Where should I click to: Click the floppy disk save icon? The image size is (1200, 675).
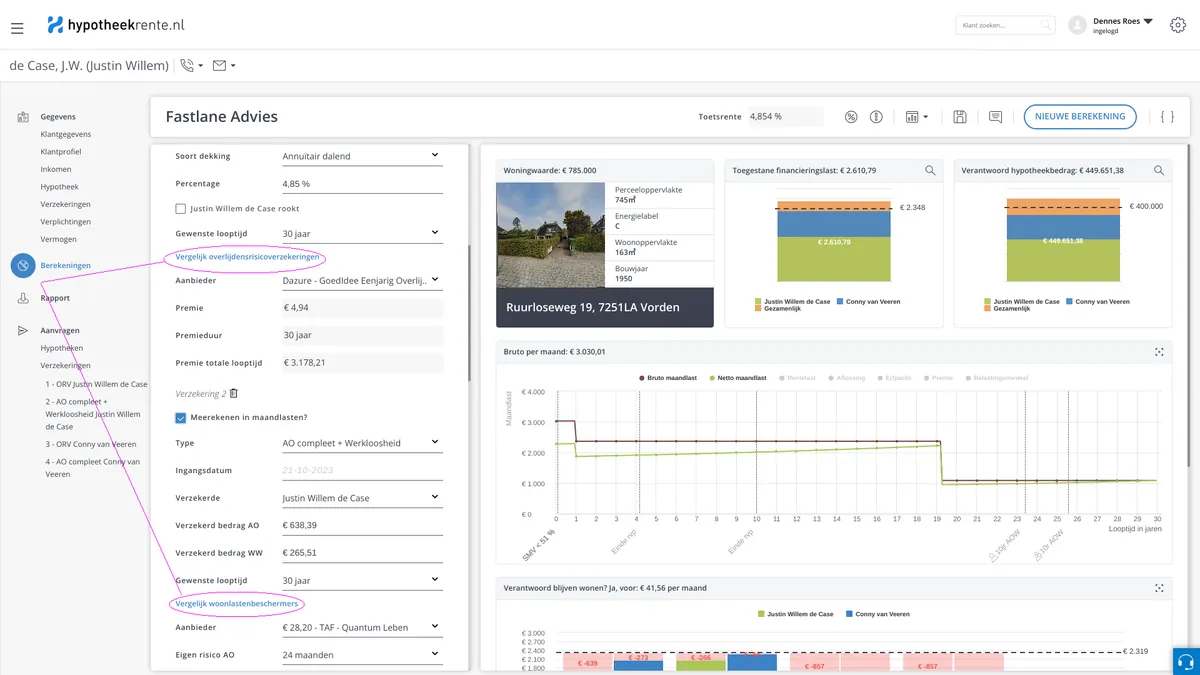pos(960,117)
